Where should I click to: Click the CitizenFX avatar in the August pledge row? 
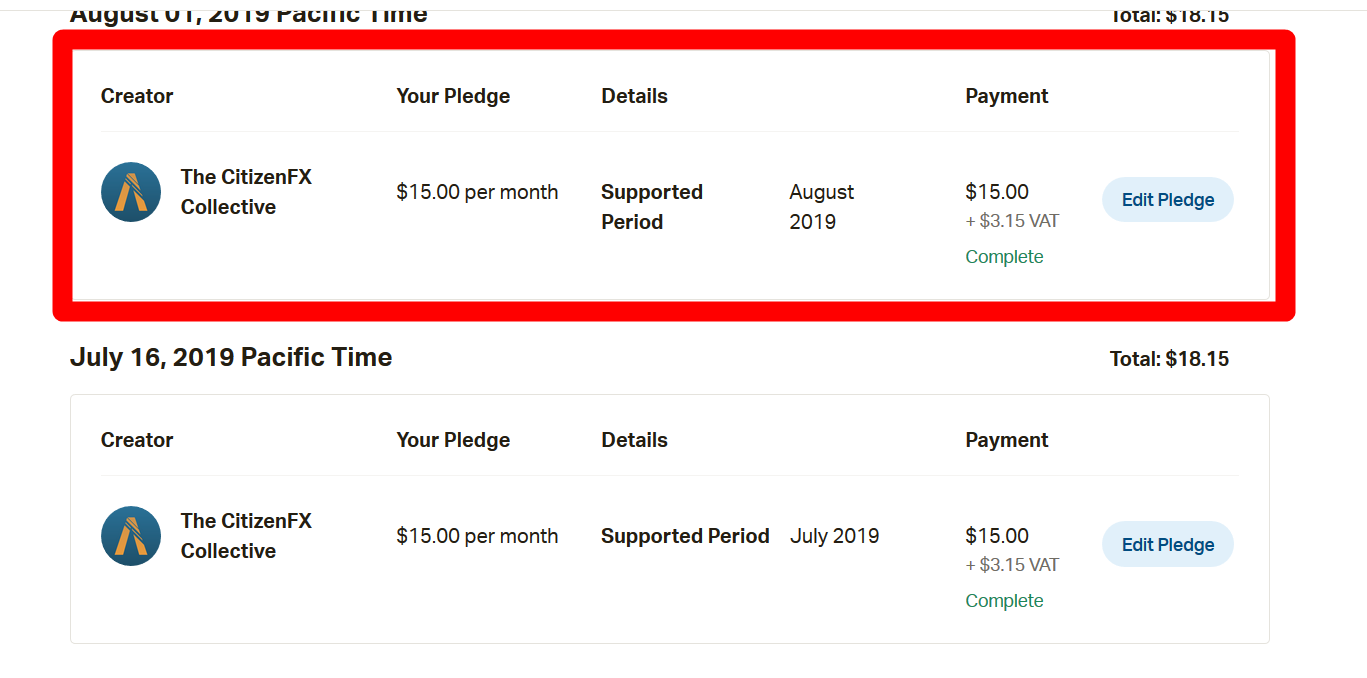(x=131, y=192)
